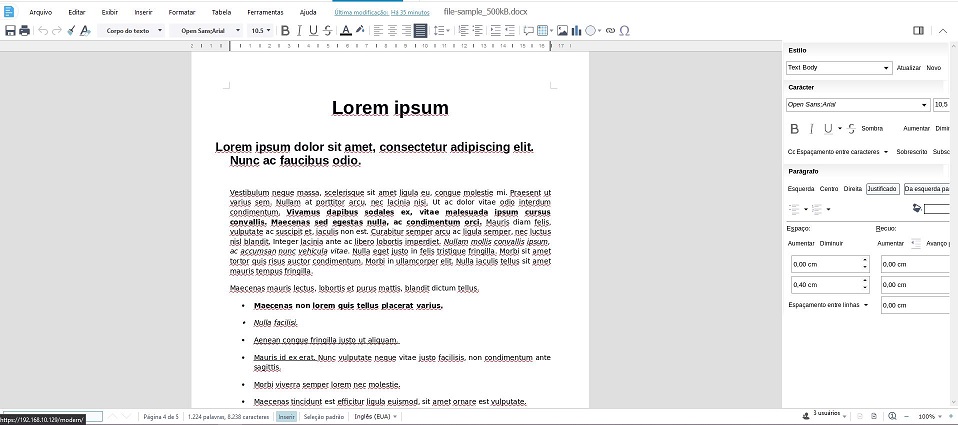This screenshot has height=425, width=958.
Task: Open the special character Omega icon
Action: [625, 31]
